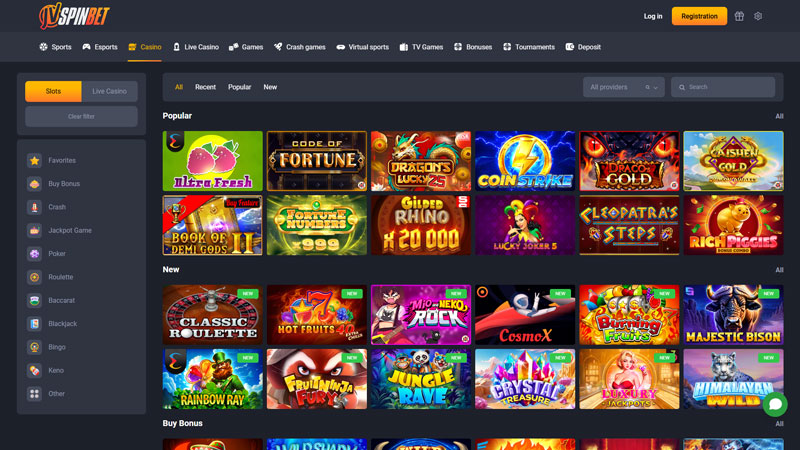The width and height of the screenshot is (800, 450).
Task: Select the Roulette category icon
Action: coord(34,277)
